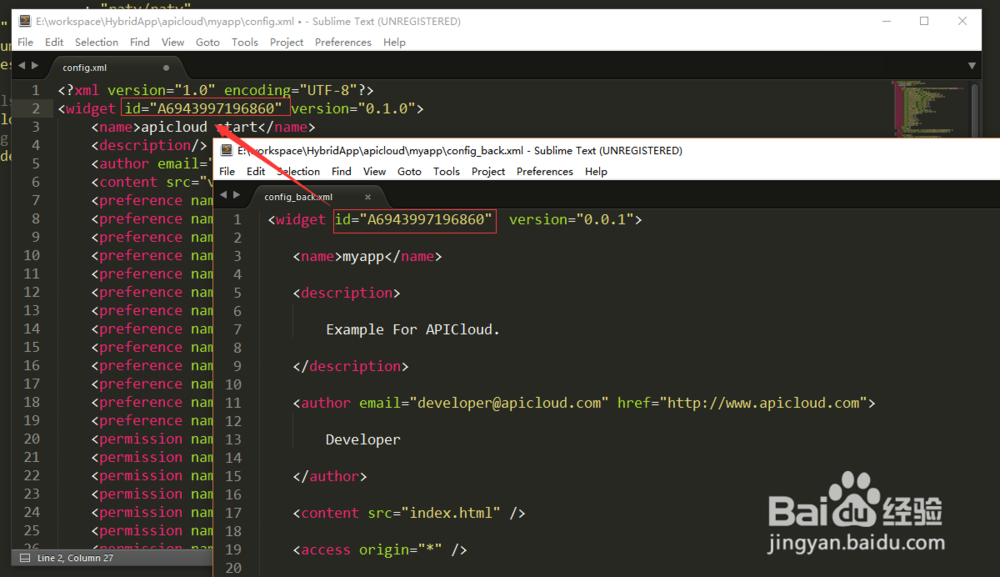Open tab list dropdown in config.xml window
Image resolution: width=1000 pixels, height=577 pixels.
pyautogui.click(x=972, y=66)
